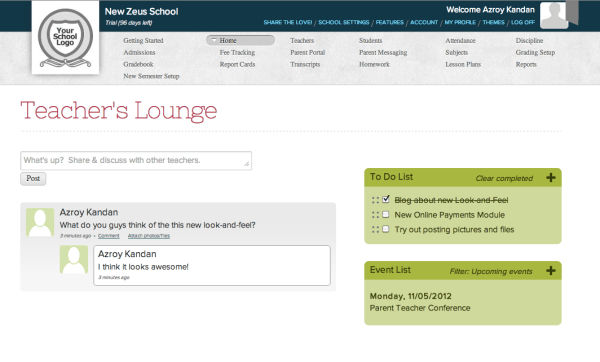The height and width of the screenshot is (362, 600).
Task: Open Getting Started menu item
Action: pyautogui.click(x=143, y=41)
